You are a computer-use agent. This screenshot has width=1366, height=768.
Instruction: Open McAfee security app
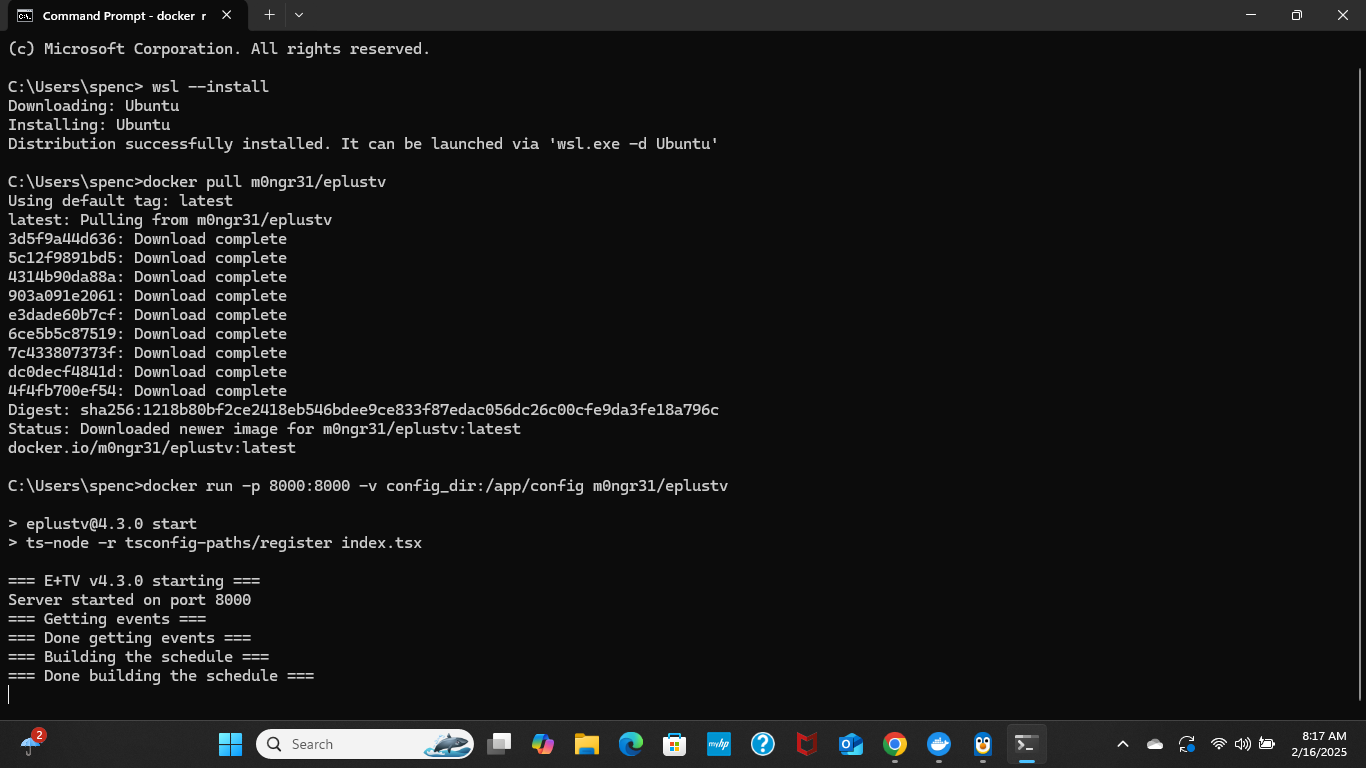(x=807, y=744)
